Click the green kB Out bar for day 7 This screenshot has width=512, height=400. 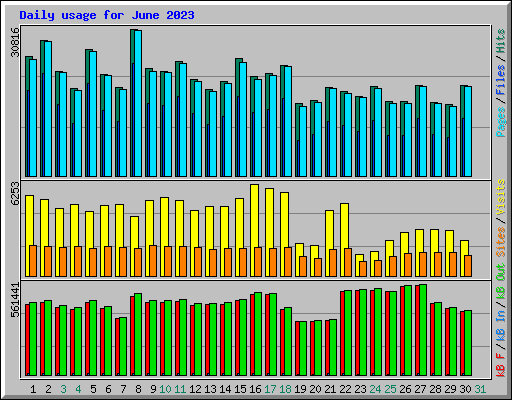[123, 347]
